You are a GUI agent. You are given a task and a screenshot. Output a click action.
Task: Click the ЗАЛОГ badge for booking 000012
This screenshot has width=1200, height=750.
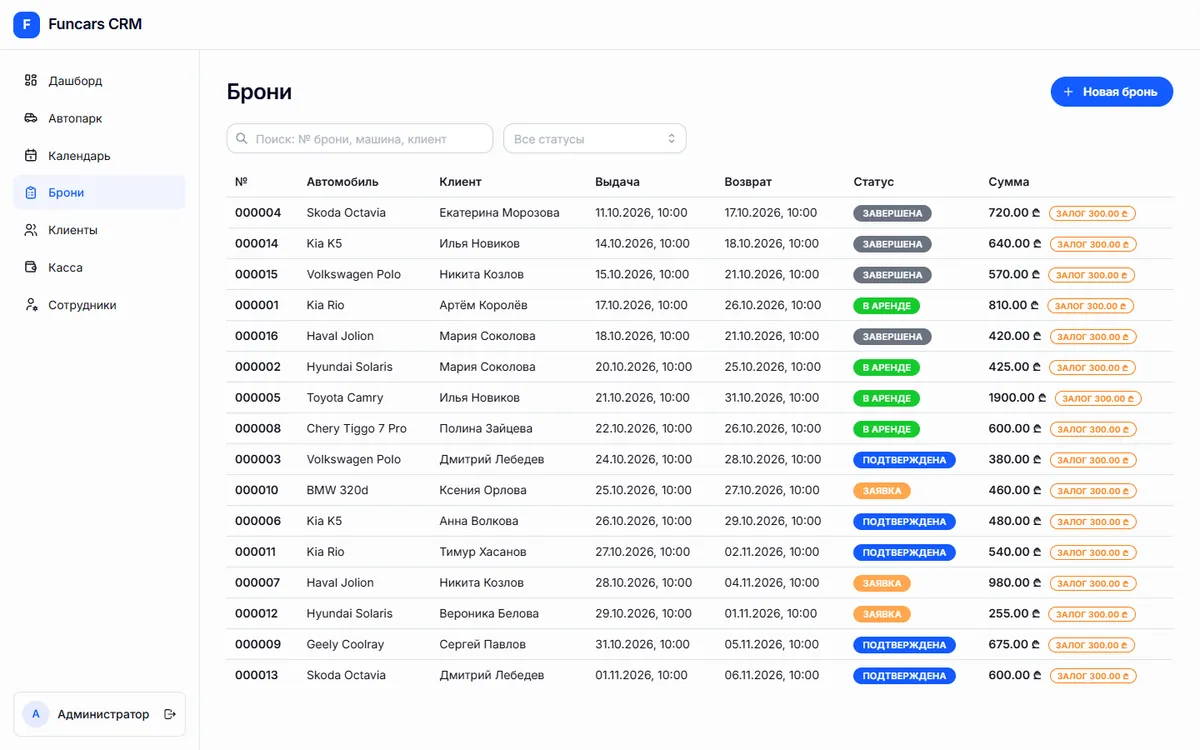point(1092,614)
